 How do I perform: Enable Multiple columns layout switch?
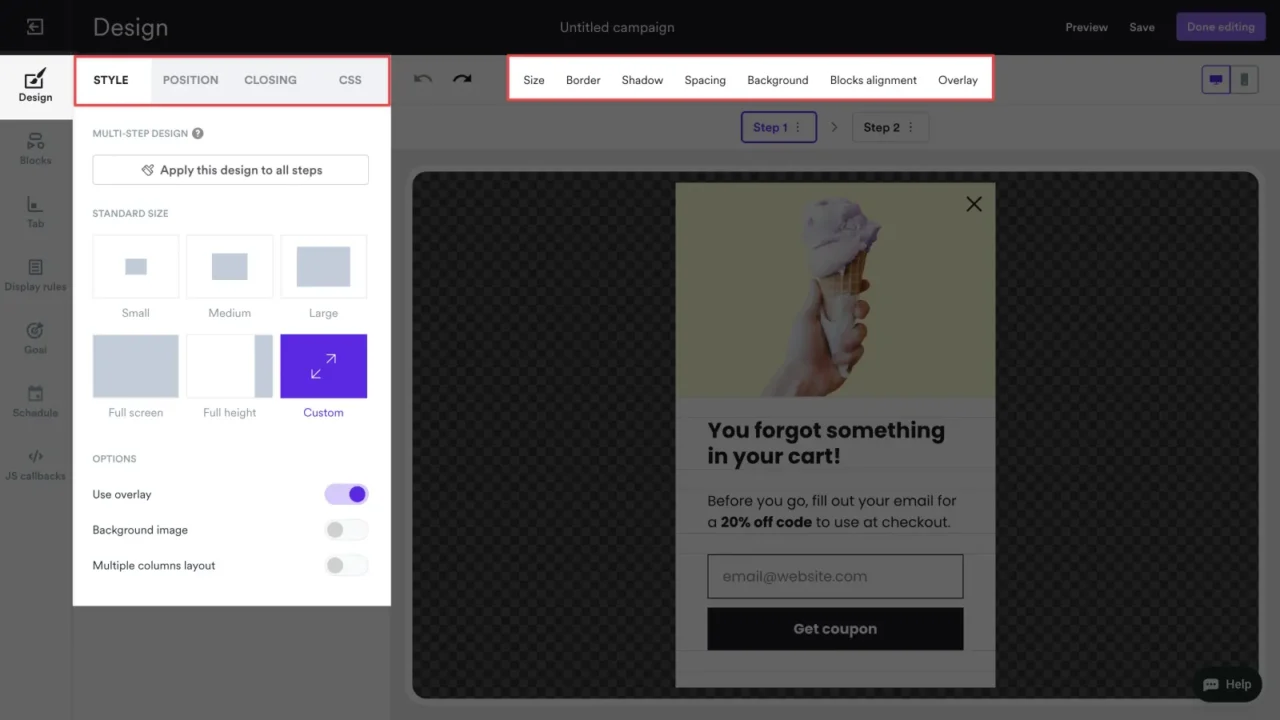[x=346, y=566]
